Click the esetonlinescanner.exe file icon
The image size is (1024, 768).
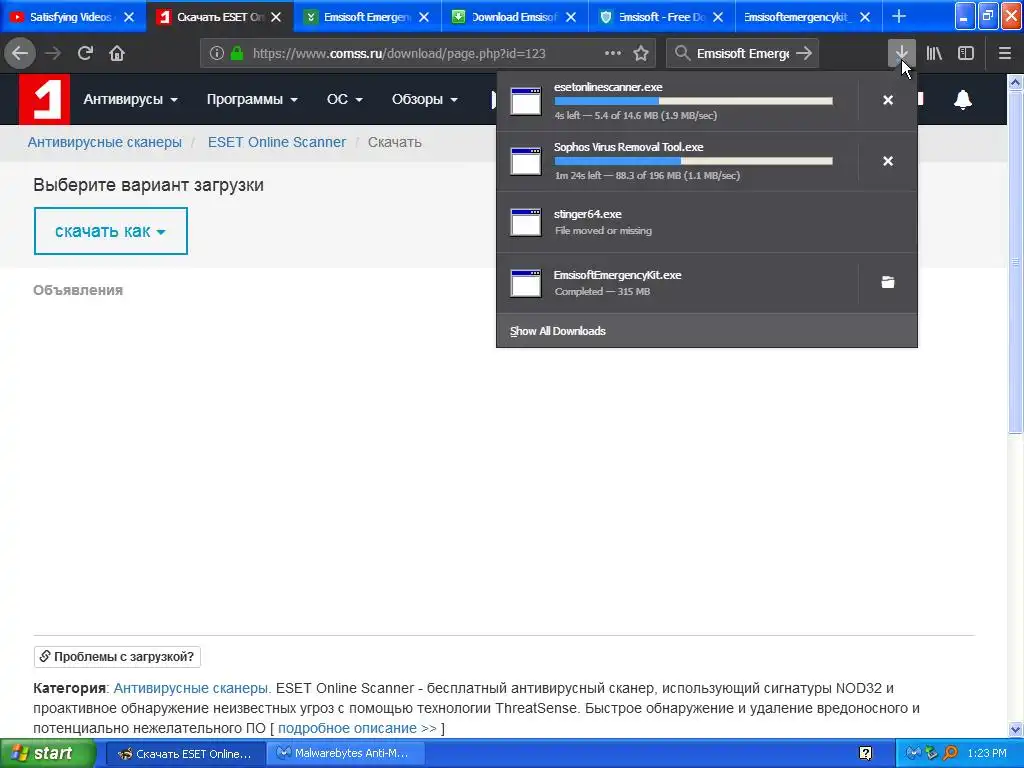click(x=526, y=101)
